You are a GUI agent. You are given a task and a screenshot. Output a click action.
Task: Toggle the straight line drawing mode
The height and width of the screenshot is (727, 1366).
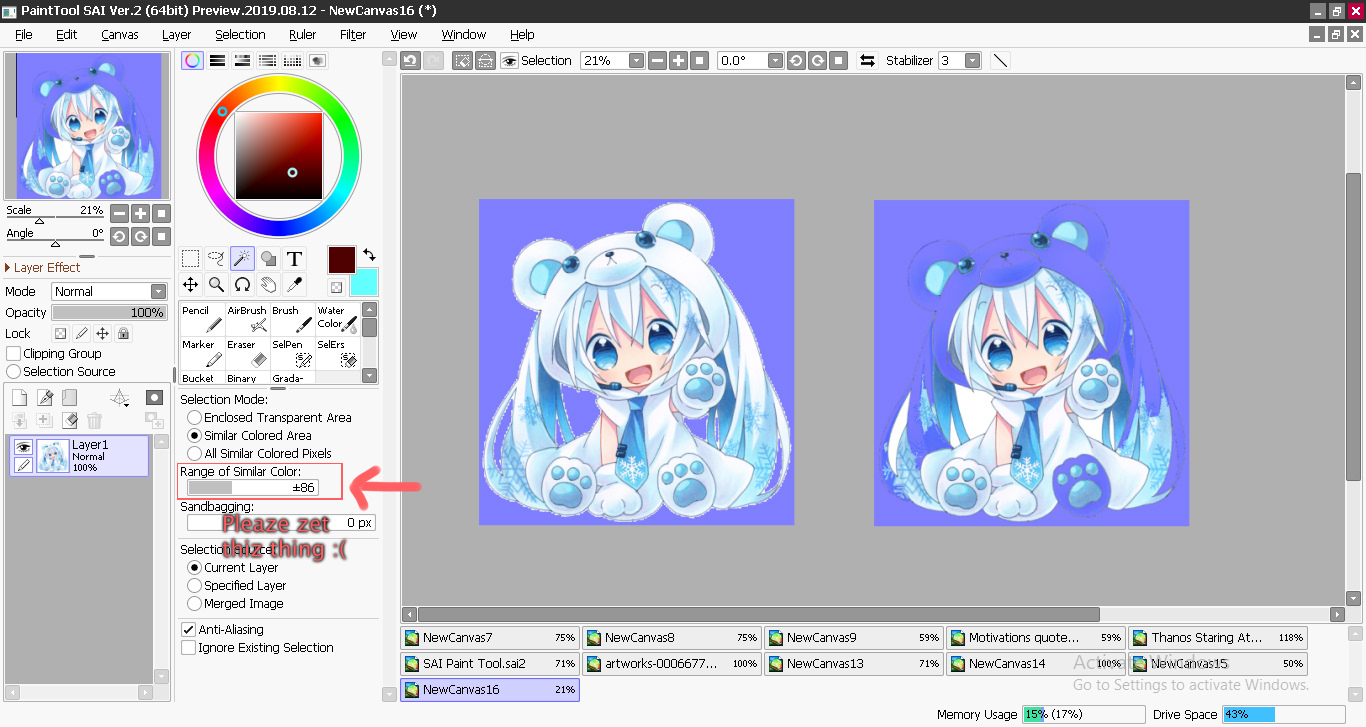click(x=1000, y=60)
